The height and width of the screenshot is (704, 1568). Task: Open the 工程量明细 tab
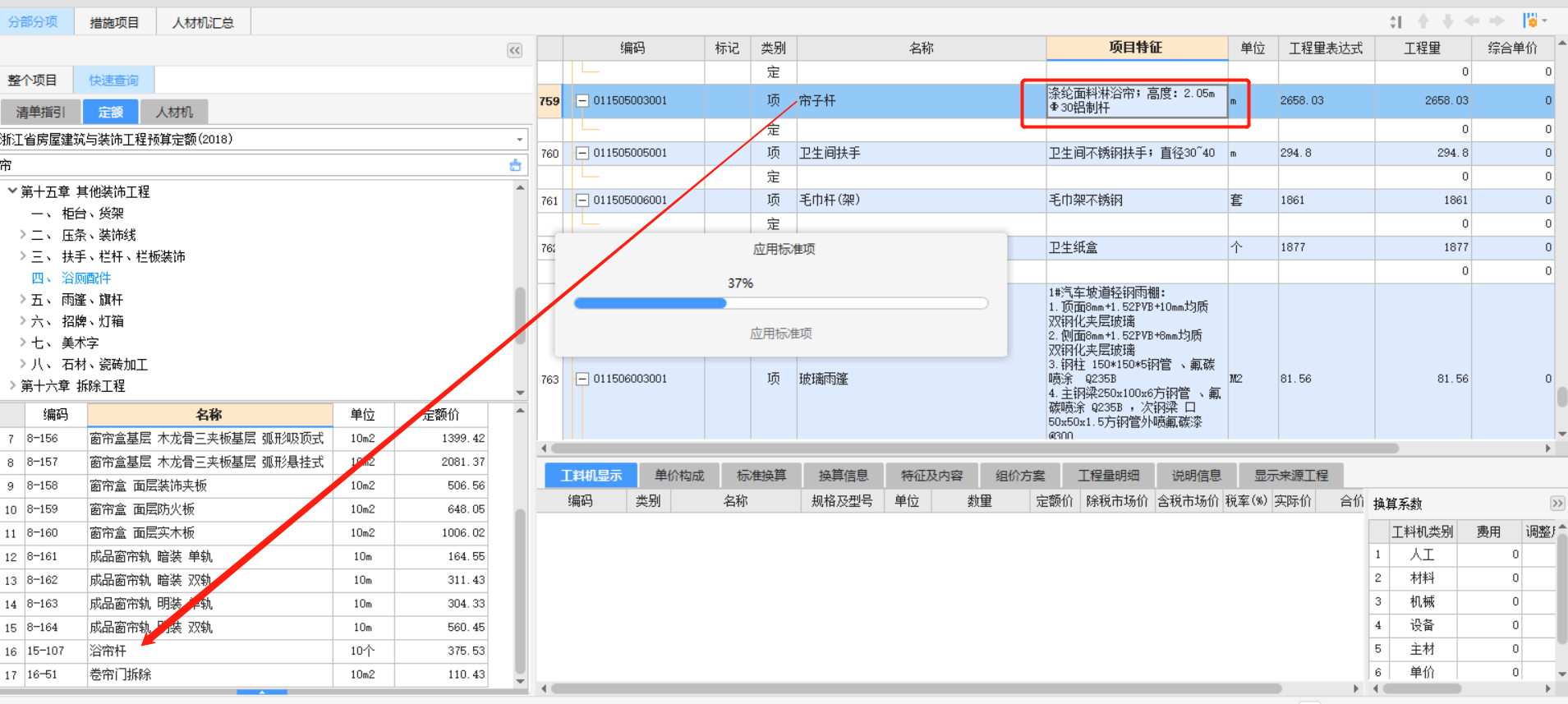[1108, 476]
